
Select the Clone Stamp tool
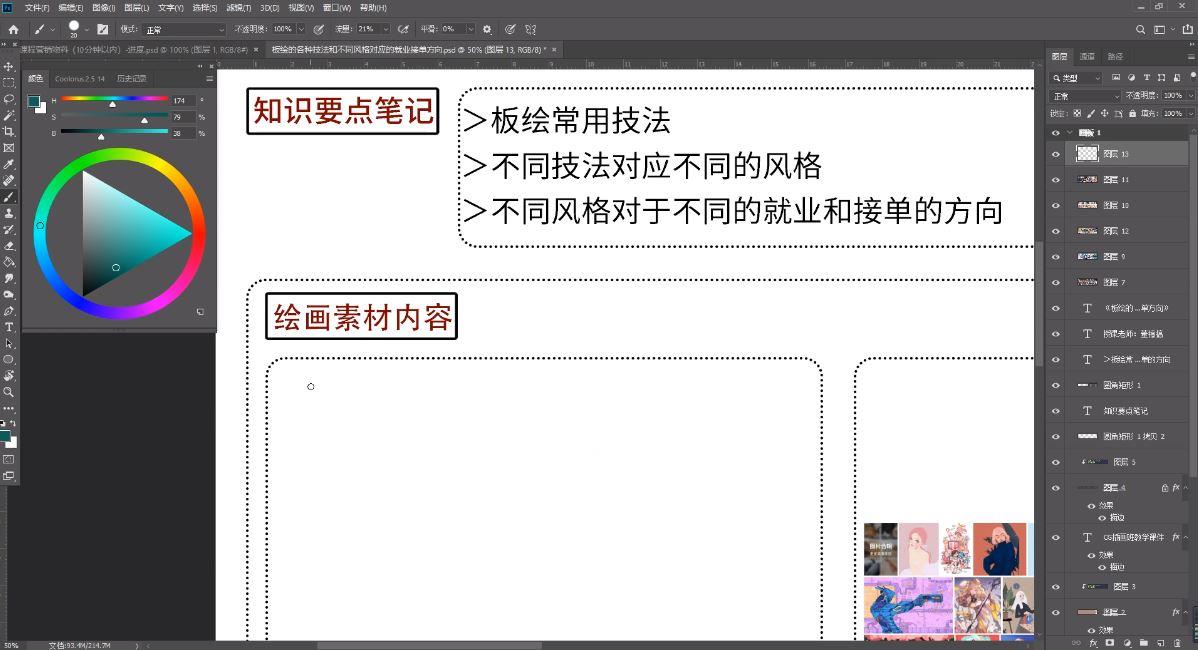tap(8, 213)
